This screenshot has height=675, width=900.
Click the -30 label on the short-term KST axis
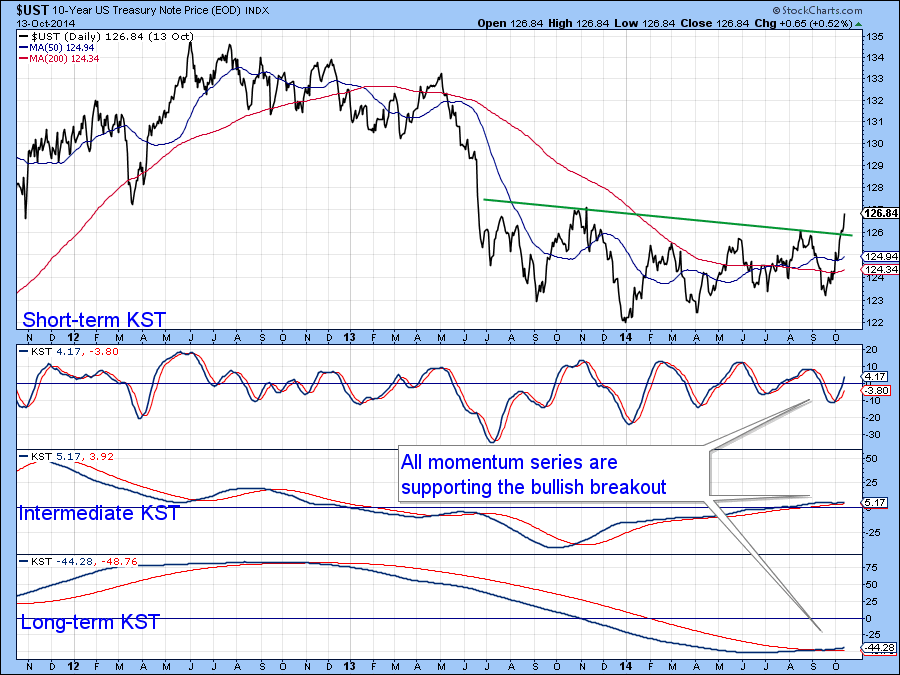tap(872, 435)
